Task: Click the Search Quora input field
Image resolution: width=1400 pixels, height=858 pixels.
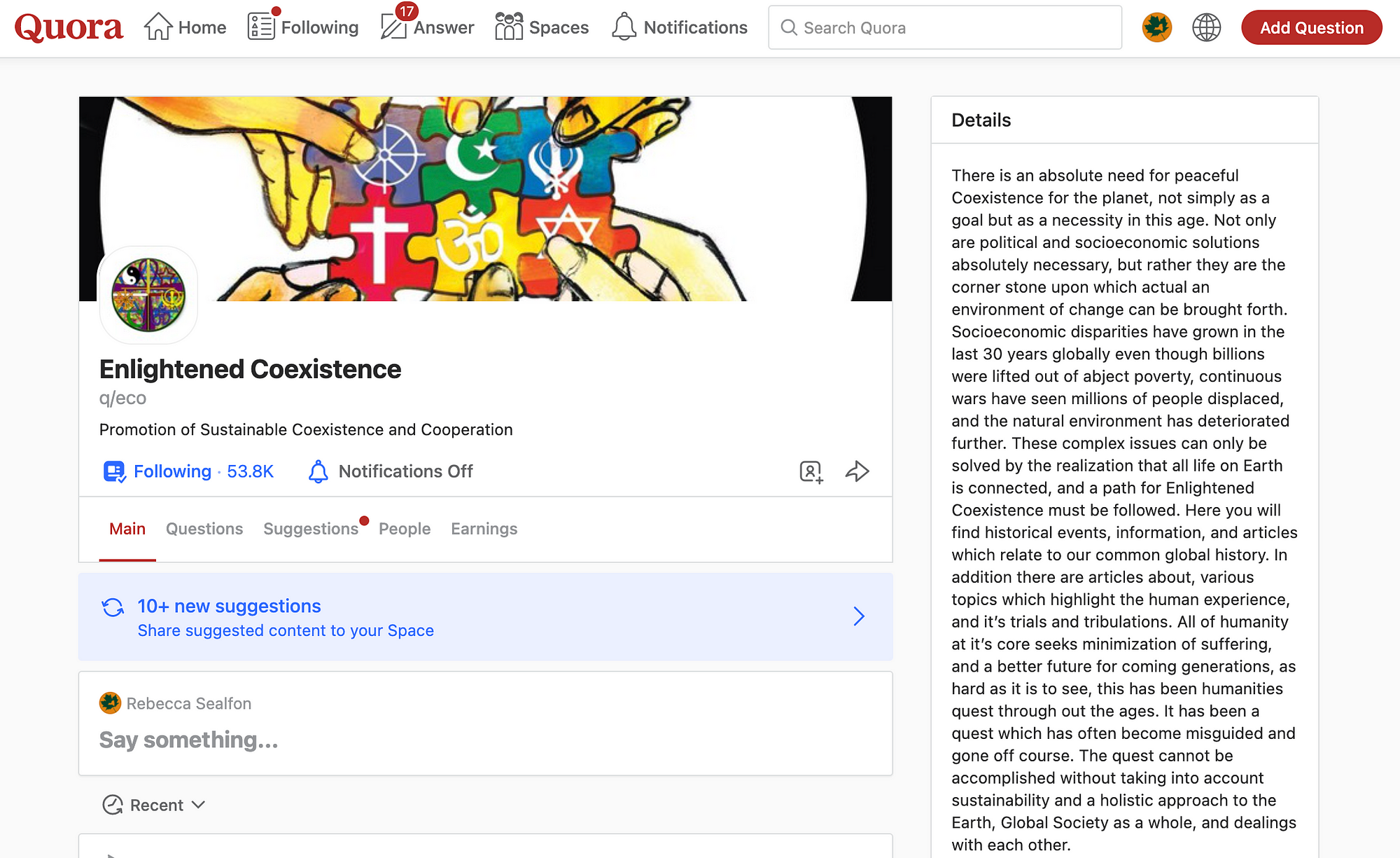Action: (945, 27)
